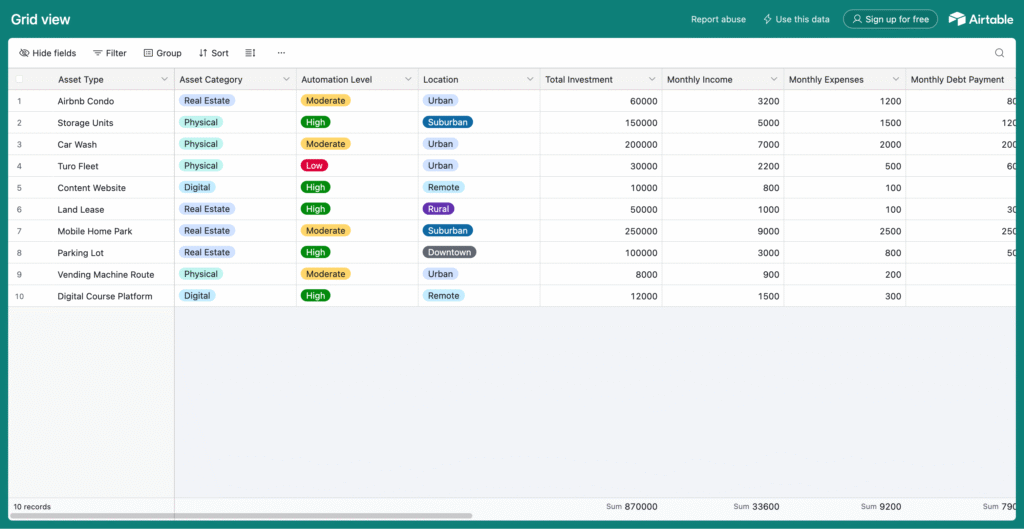Viewport: 1024px width, 529px height.
Task: Open Location column dropdown arrow
Action: (x=530, y=79)
